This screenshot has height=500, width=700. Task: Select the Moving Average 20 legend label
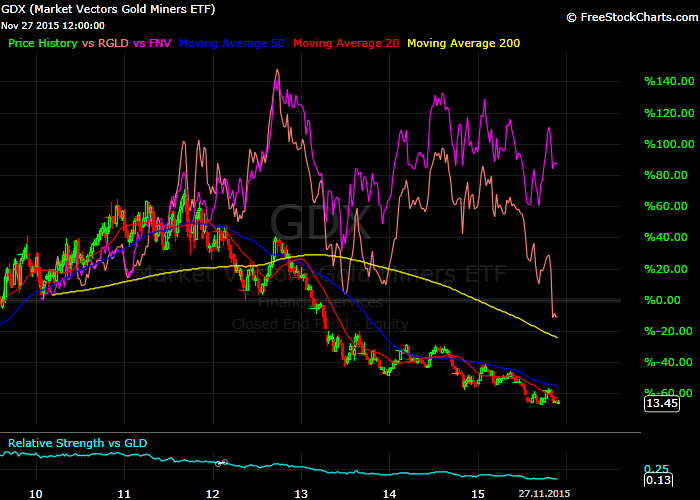coord(346,43)
